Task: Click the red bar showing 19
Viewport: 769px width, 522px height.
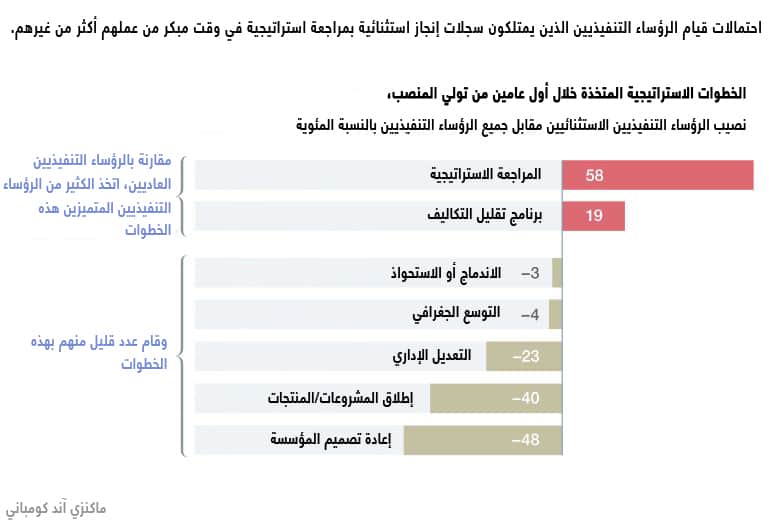Action: pyautogui.click(x=593, y=216)
